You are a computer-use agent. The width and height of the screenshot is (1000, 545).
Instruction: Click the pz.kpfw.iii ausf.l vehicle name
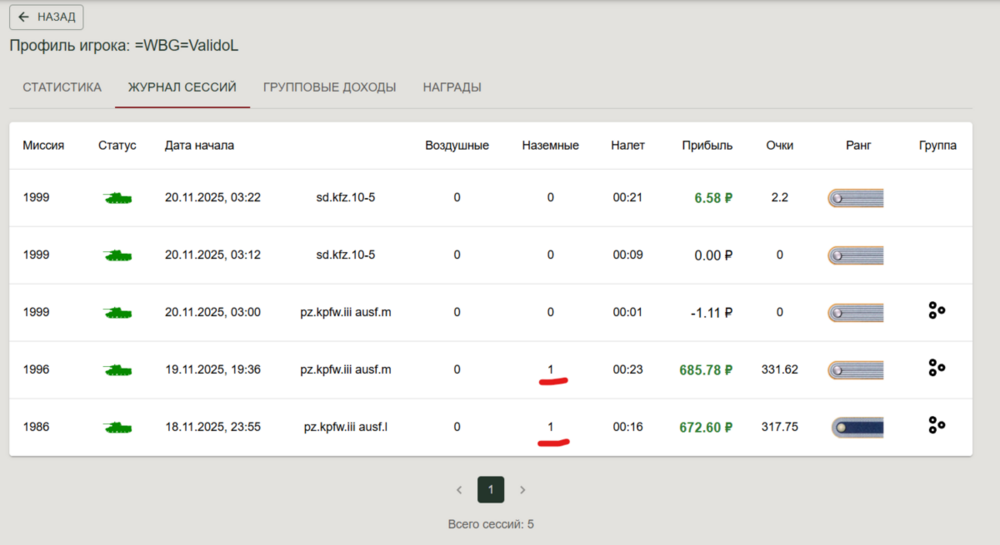[346, 427]
